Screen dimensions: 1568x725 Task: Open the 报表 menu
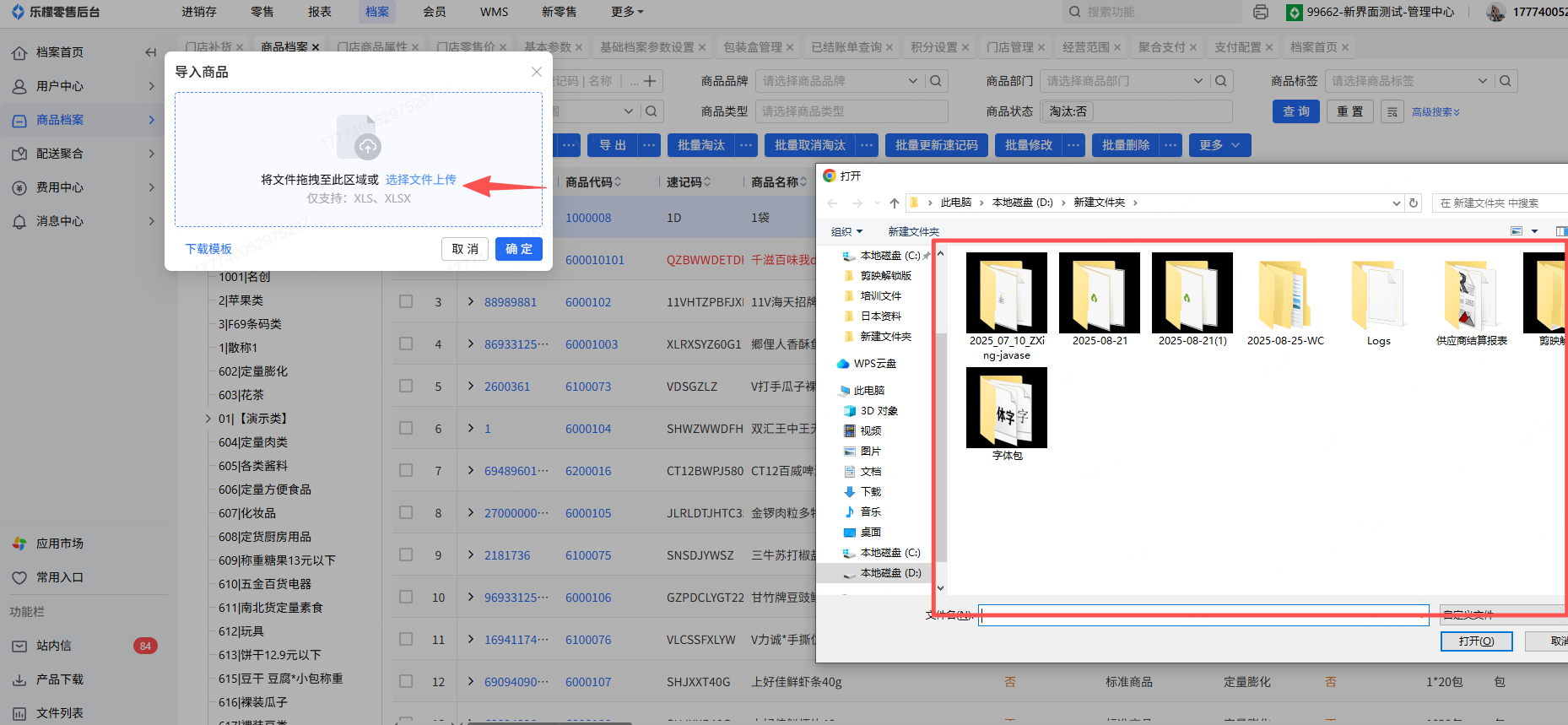(x=320, y=12)
